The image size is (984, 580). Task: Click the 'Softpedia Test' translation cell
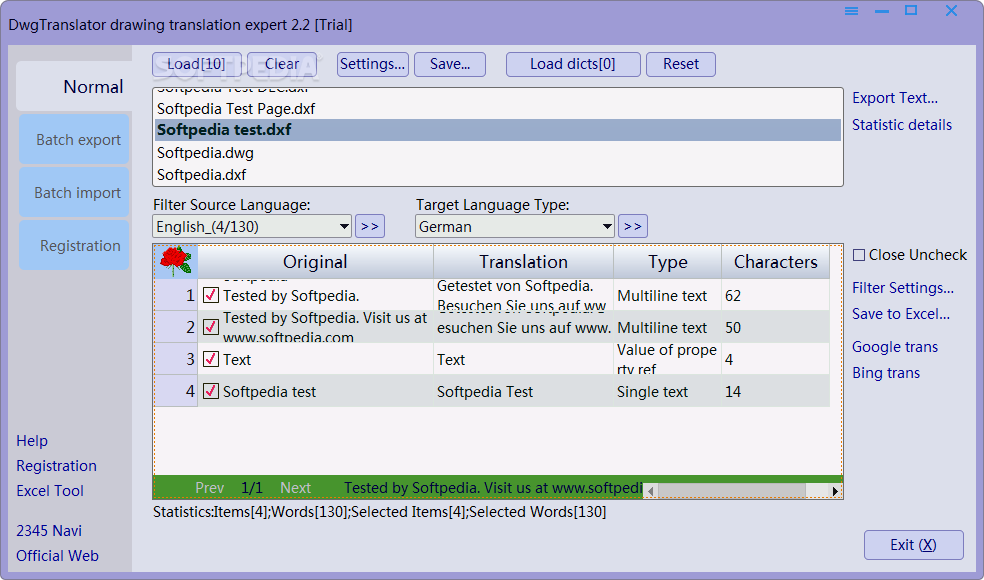pyautogui.click(x=523, y=391)
